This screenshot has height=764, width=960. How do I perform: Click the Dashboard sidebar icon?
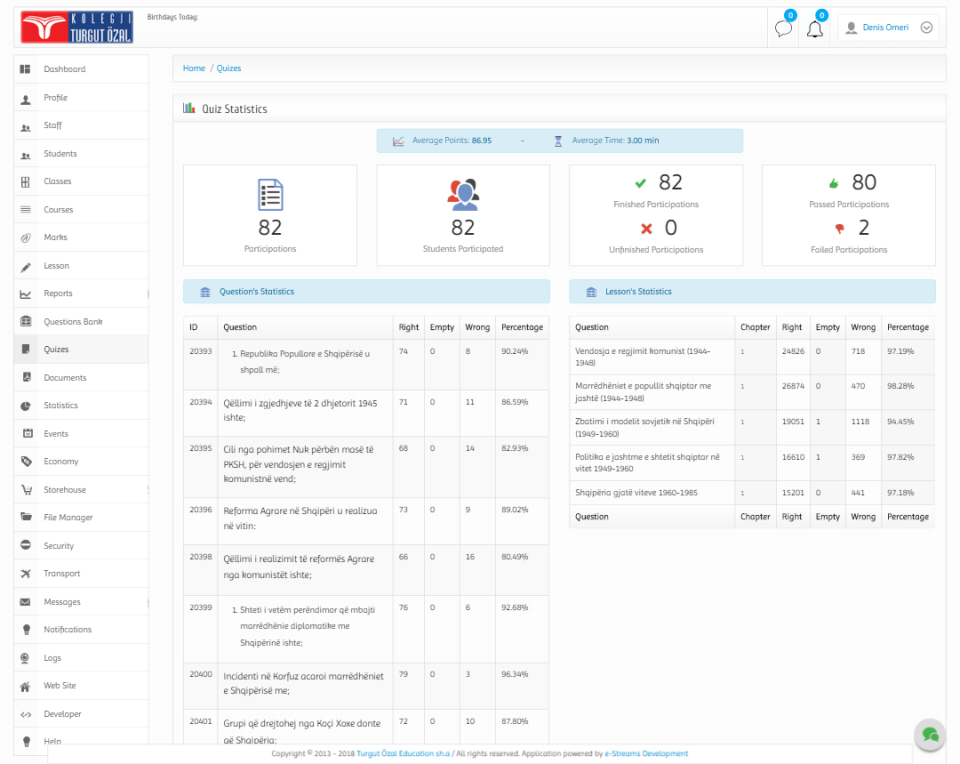click(26, 69)
